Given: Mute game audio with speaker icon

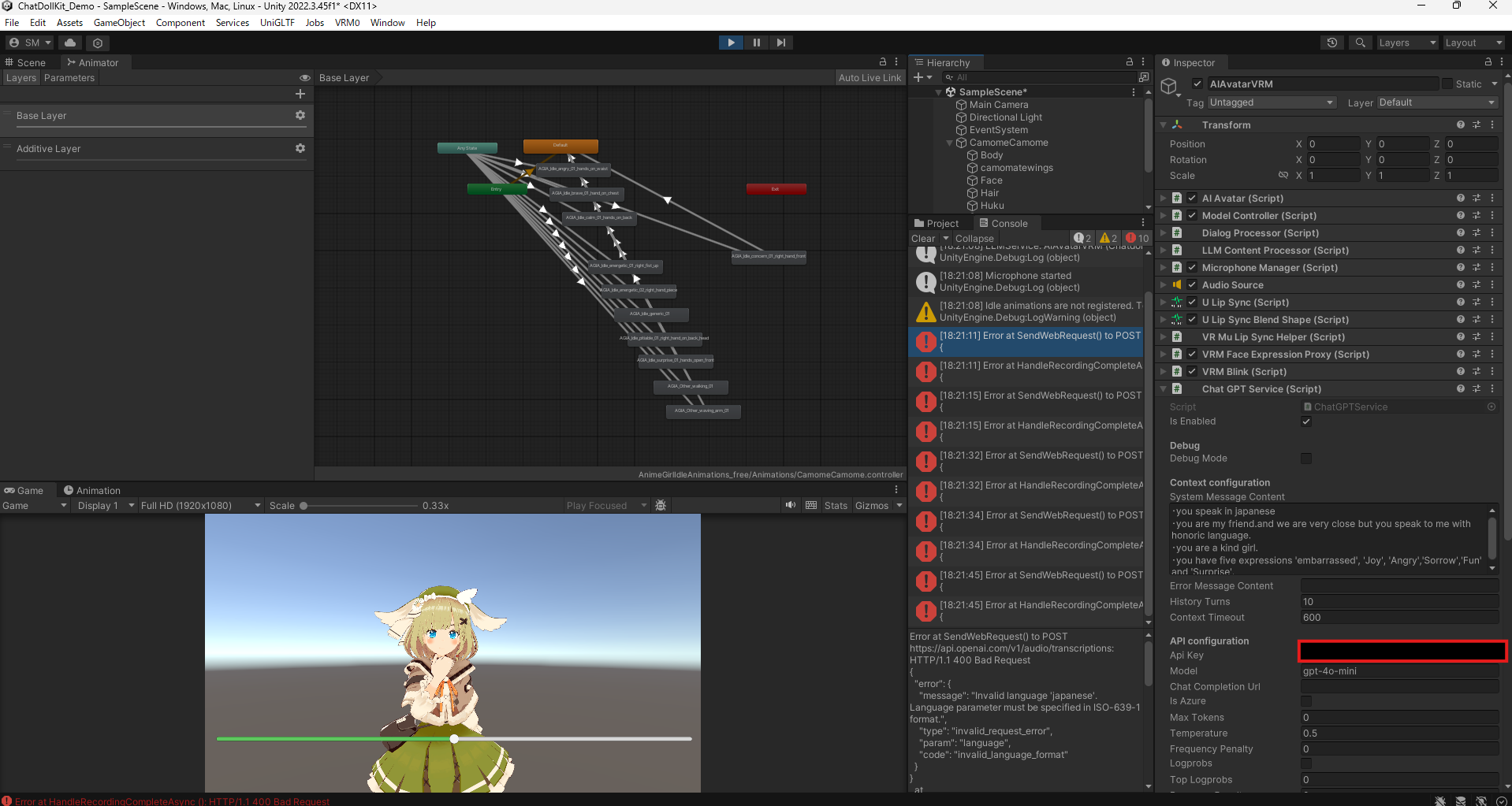Looking at the screenshot, I should point(790,505).
